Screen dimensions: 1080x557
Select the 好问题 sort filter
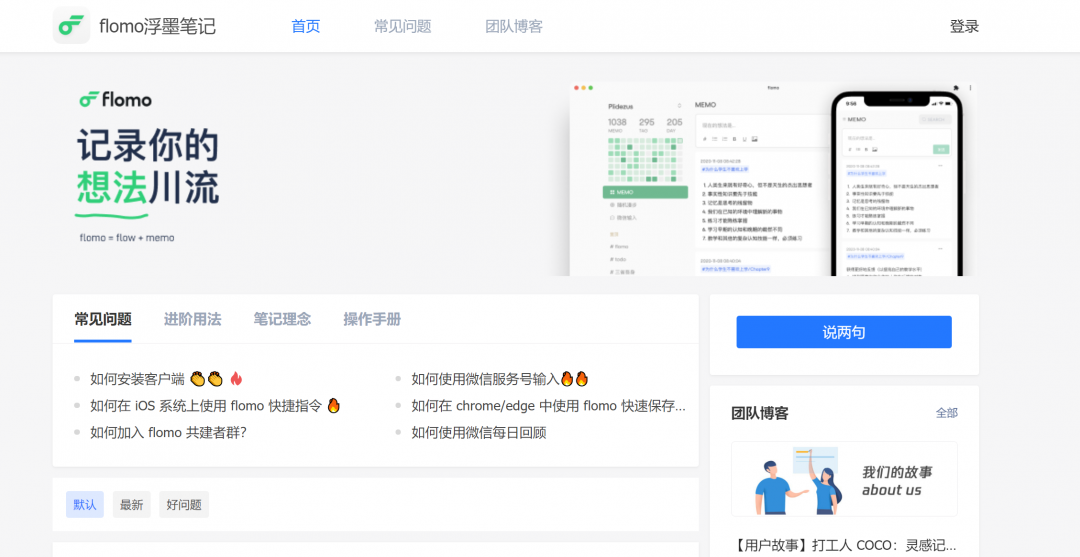[184, 505]
